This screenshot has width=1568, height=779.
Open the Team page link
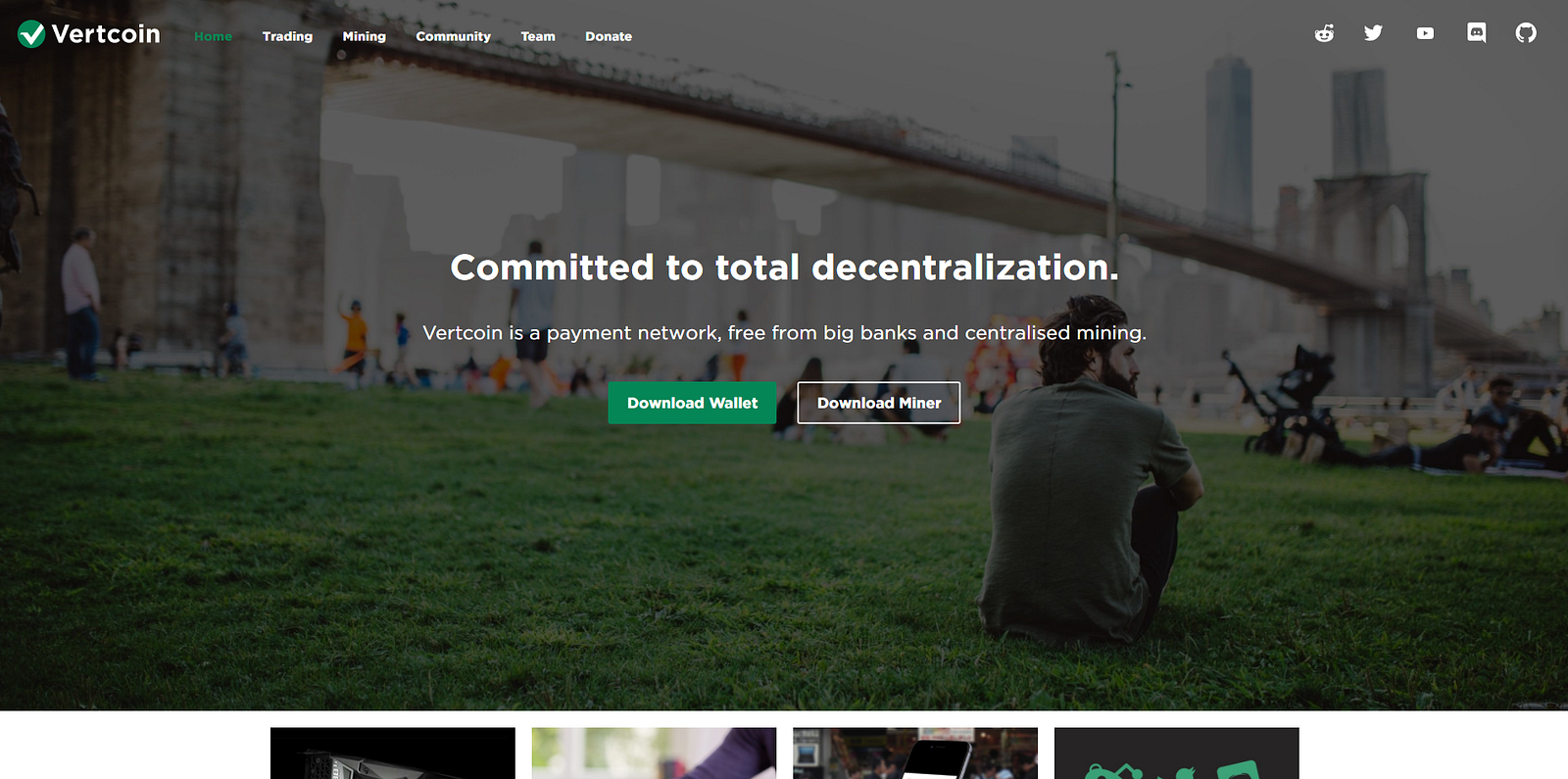[x=538, y=36]
